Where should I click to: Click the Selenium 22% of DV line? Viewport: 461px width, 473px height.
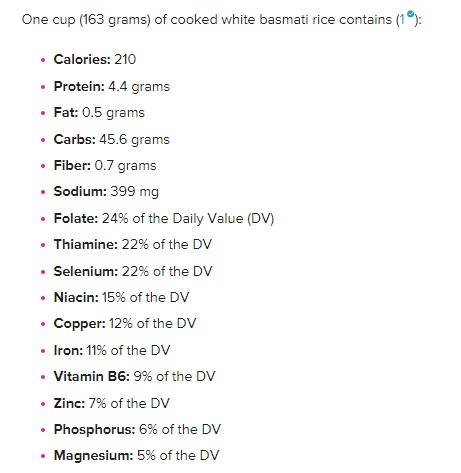pyautogui.click(x=133, y=271)
